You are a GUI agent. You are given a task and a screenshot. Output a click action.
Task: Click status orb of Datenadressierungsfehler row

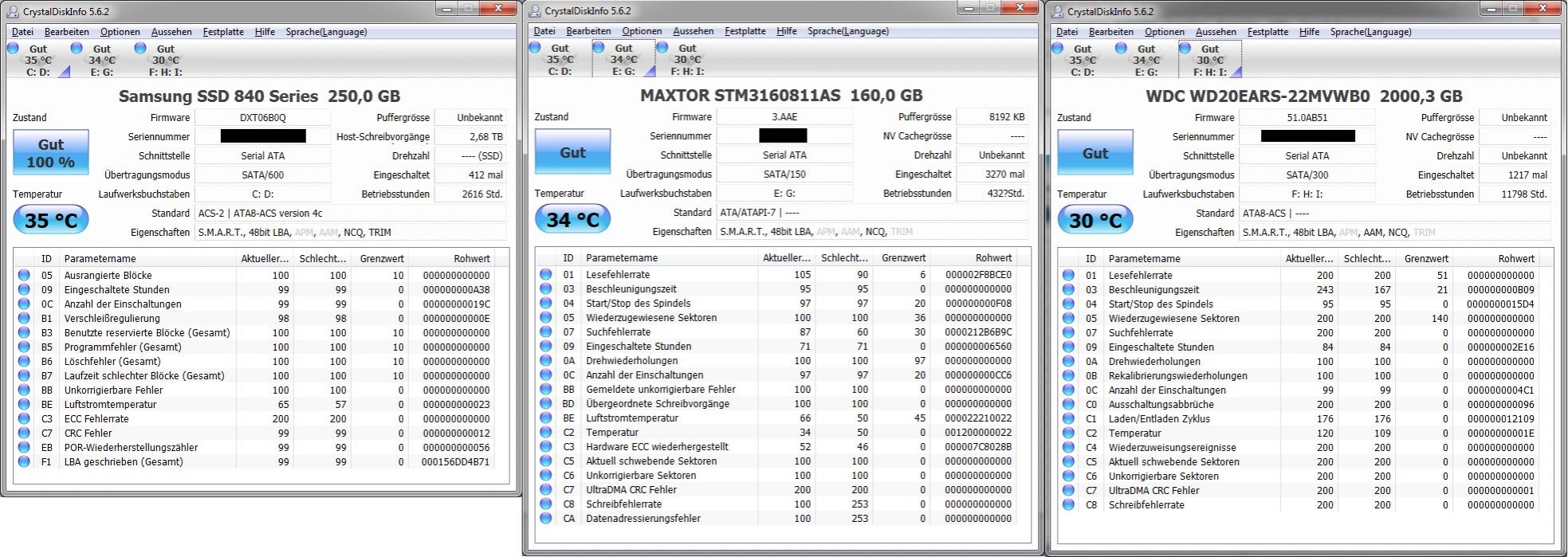pyautogui.click(x=545, y=518)
